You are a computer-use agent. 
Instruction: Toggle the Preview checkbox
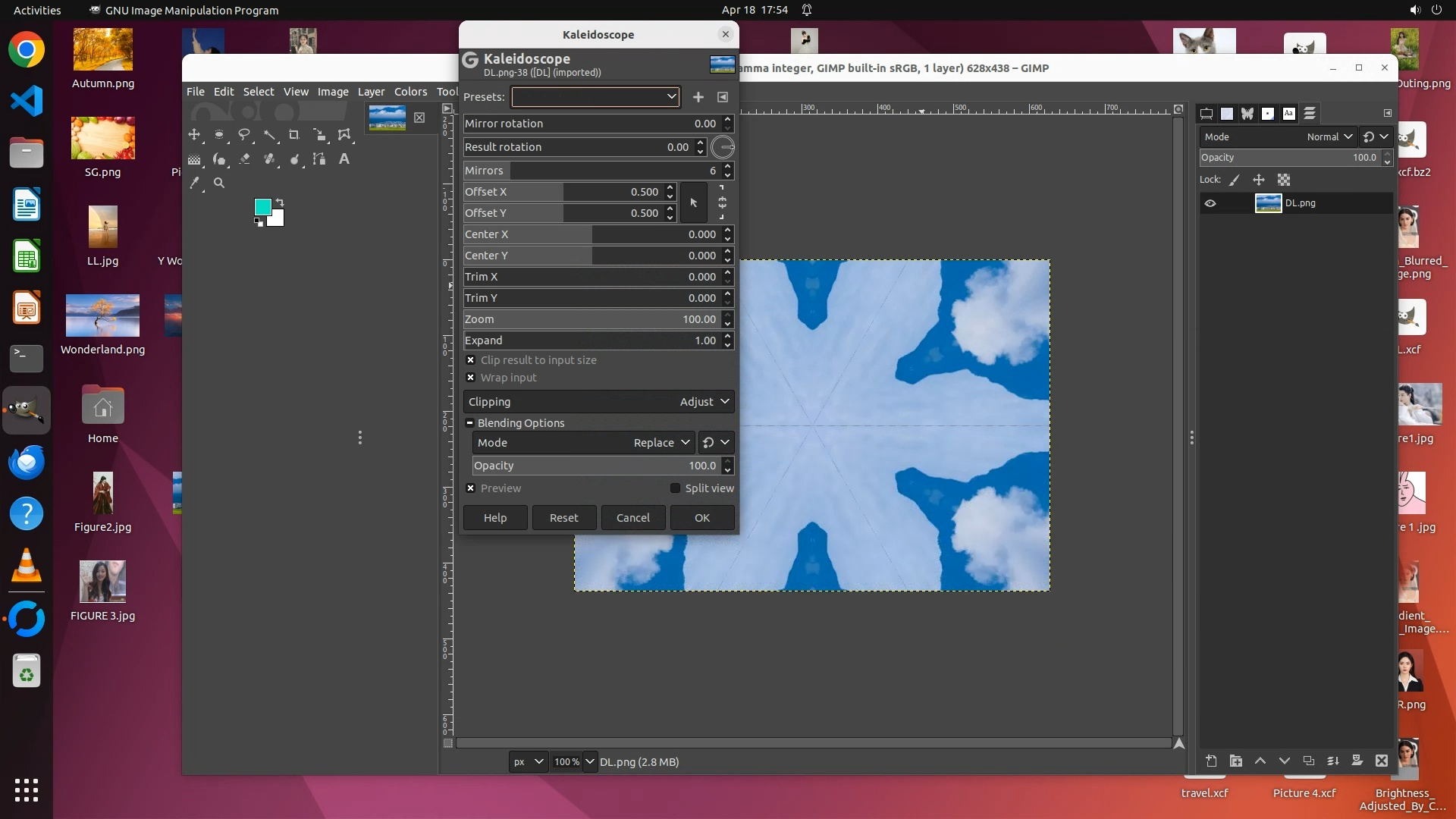tap(471, 488)
